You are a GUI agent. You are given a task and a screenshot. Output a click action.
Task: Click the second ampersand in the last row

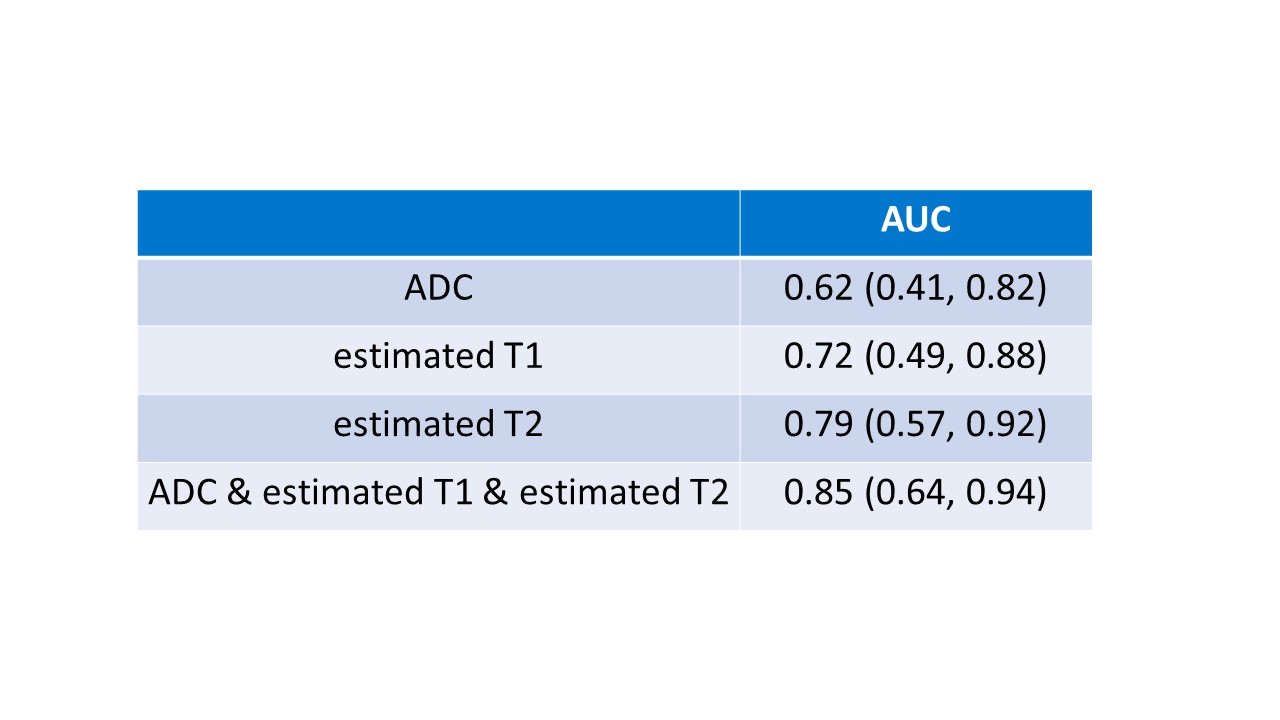tap(495, 493)
